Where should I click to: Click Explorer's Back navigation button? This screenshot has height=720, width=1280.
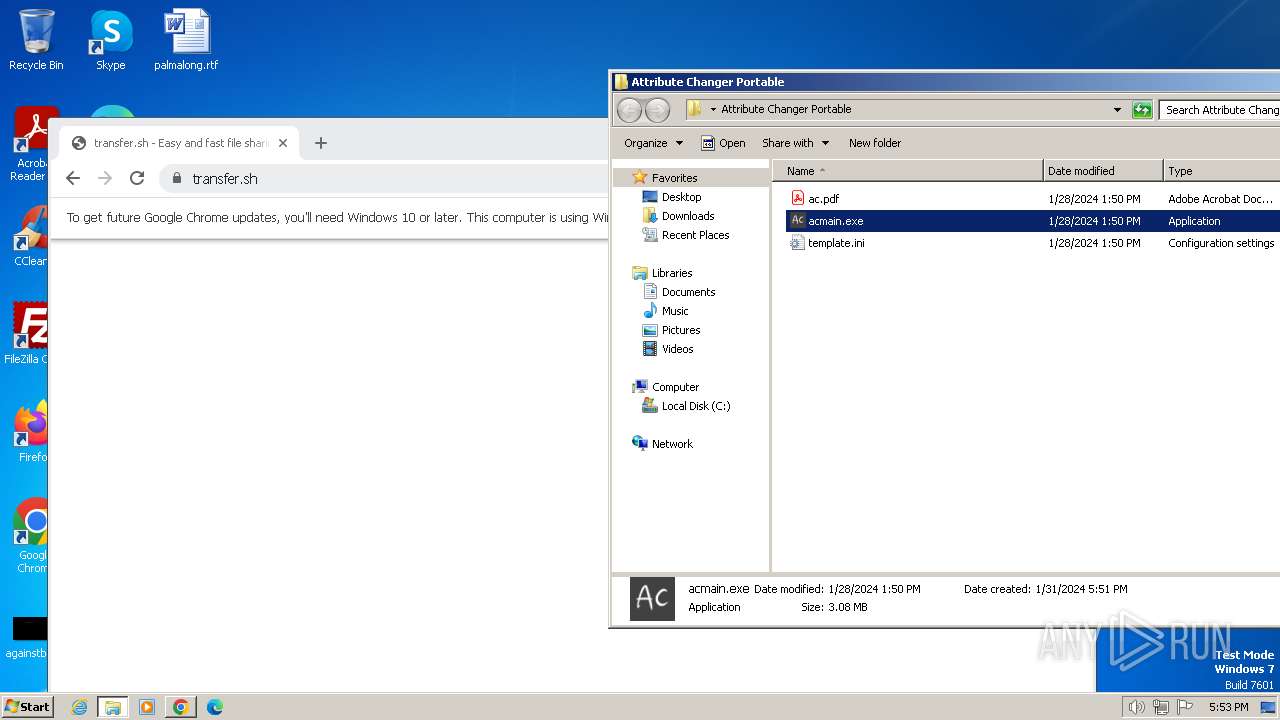629,110
